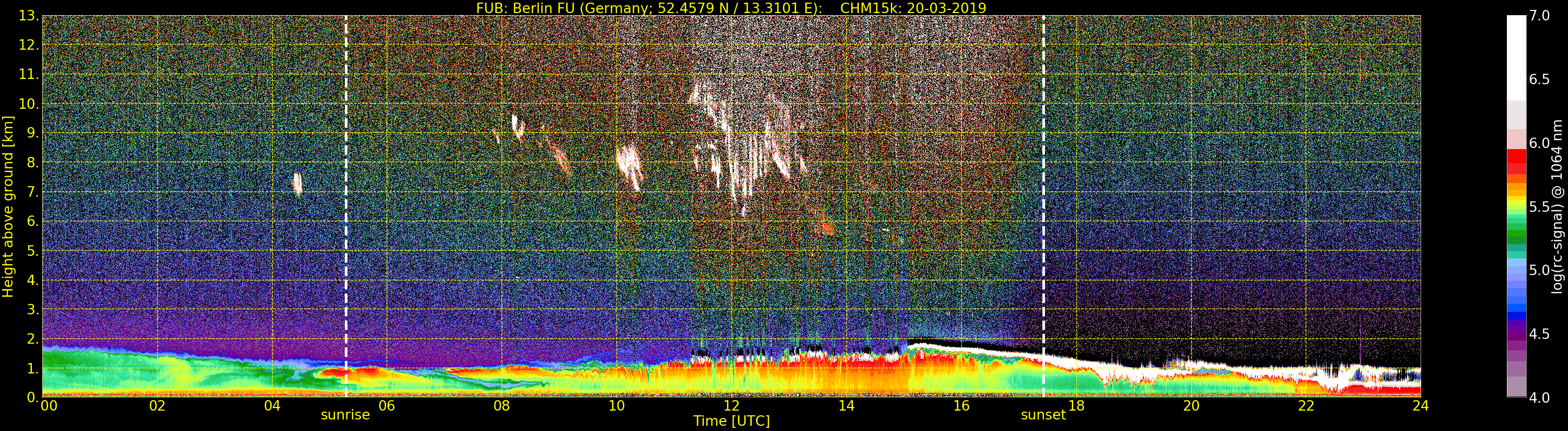Click the plot title "FUB: Berlin FU (Germany...)"

click(x=731, y=8)
